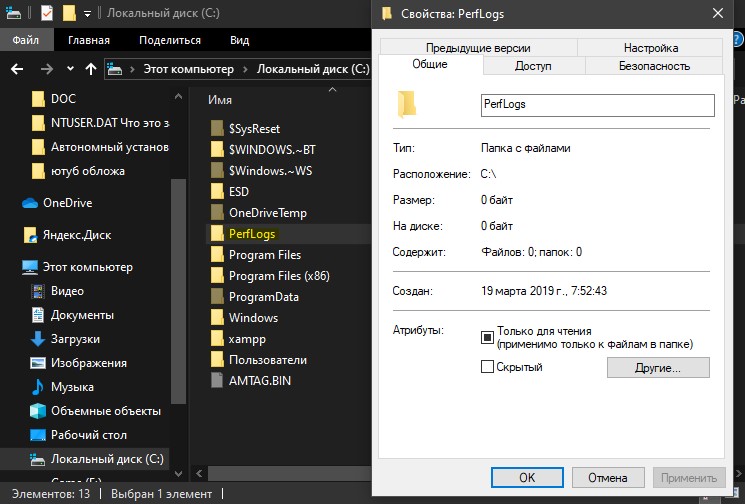This screenshot has height=504, width=745.
Task: Click navigation pane scroll up arrow
Action: pyautogui.click(x=178, y=96)
